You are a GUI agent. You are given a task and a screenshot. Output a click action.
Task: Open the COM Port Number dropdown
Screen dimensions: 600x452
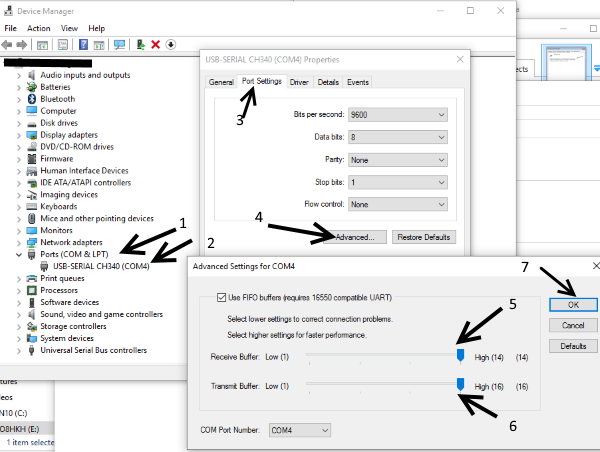click(299, 430)
